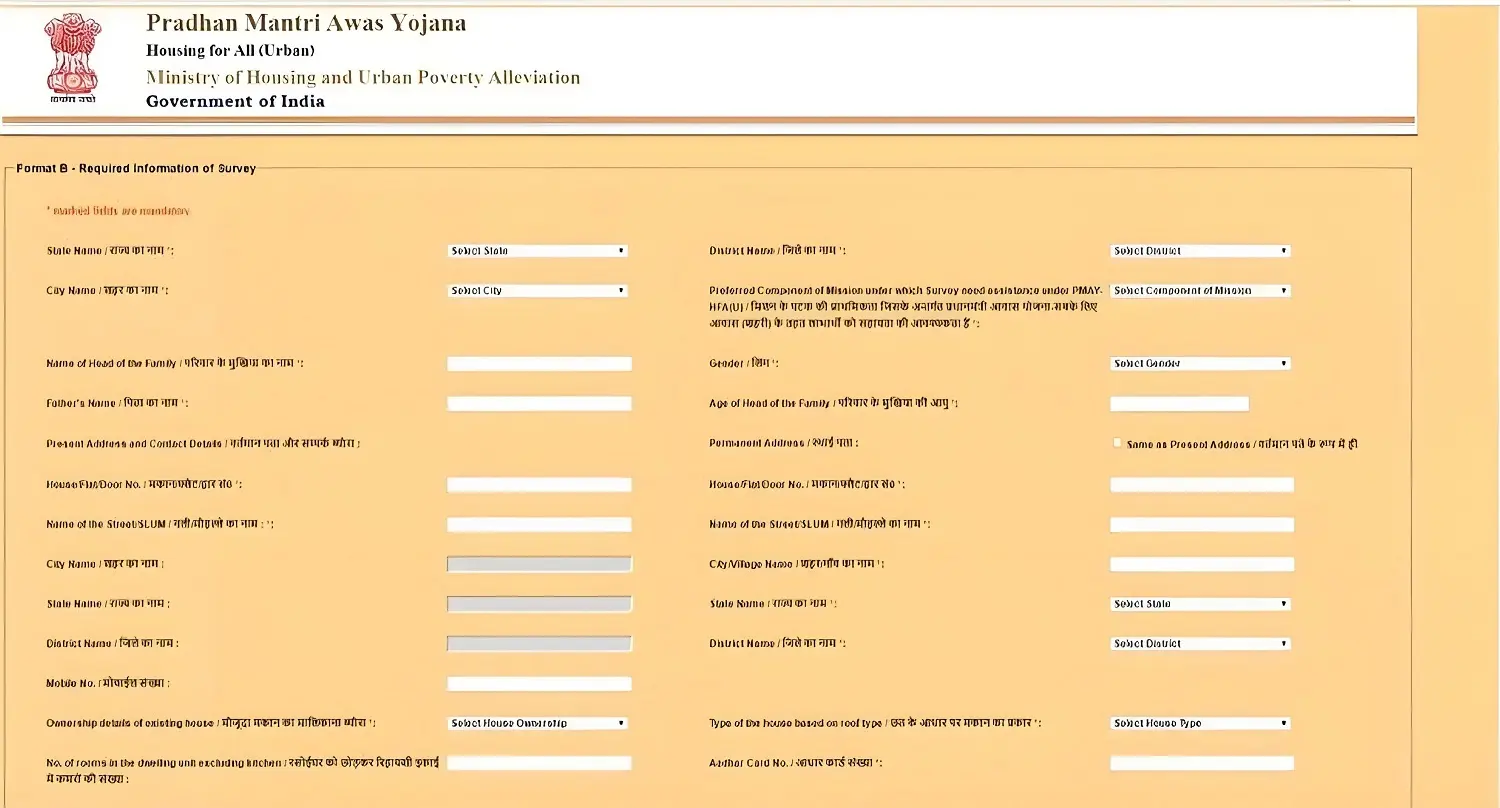Open the Select Component of Mission dropdown
The height and width of the screenshot is (808, 1500).
click(1200, 290)
